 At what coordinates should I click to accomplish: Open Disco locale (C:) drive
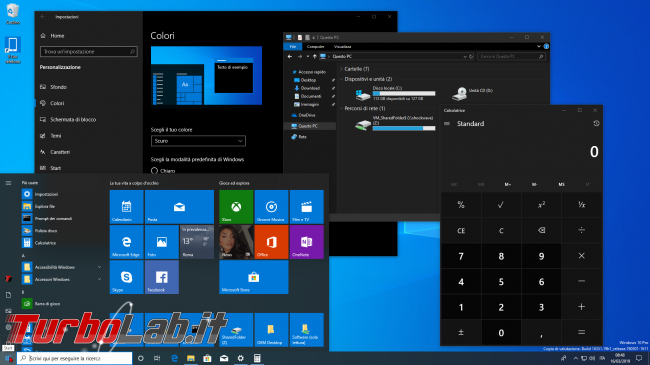coord(395,93)
